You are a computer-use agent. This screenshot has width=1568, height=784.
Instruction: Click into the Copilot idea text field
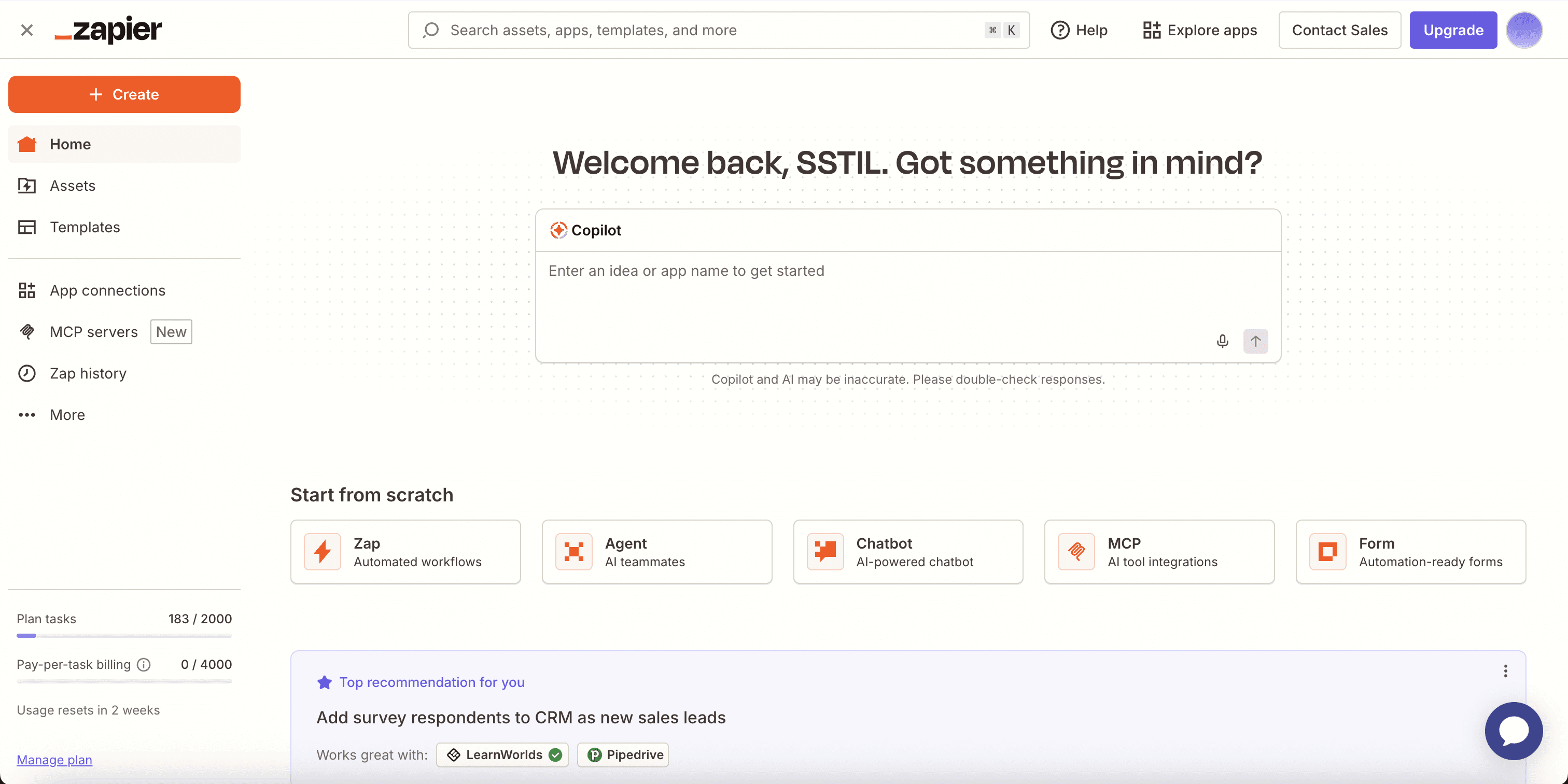coord(908,292)
